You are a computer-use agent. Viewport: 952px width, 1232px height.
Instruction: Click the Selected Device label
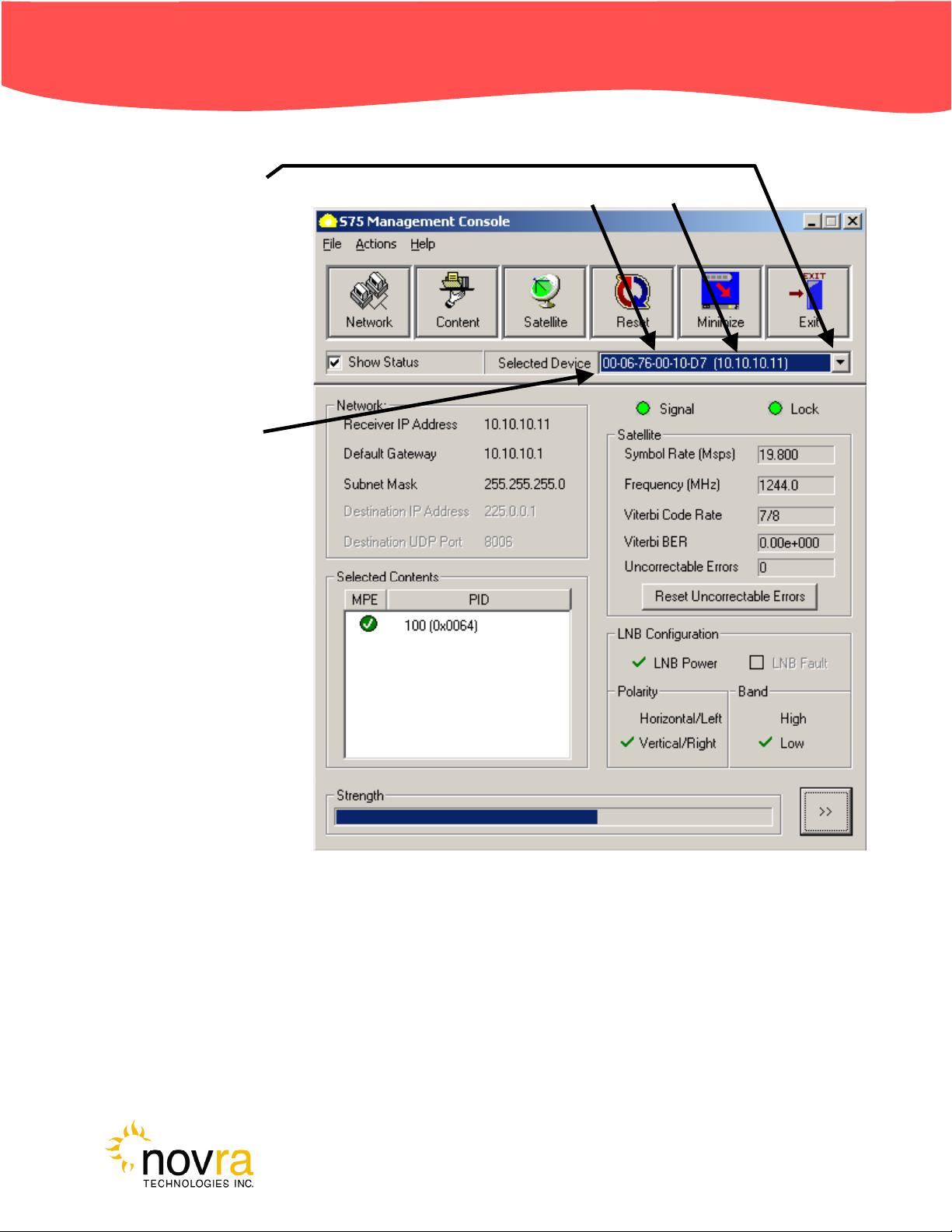[x=543, y=363]
